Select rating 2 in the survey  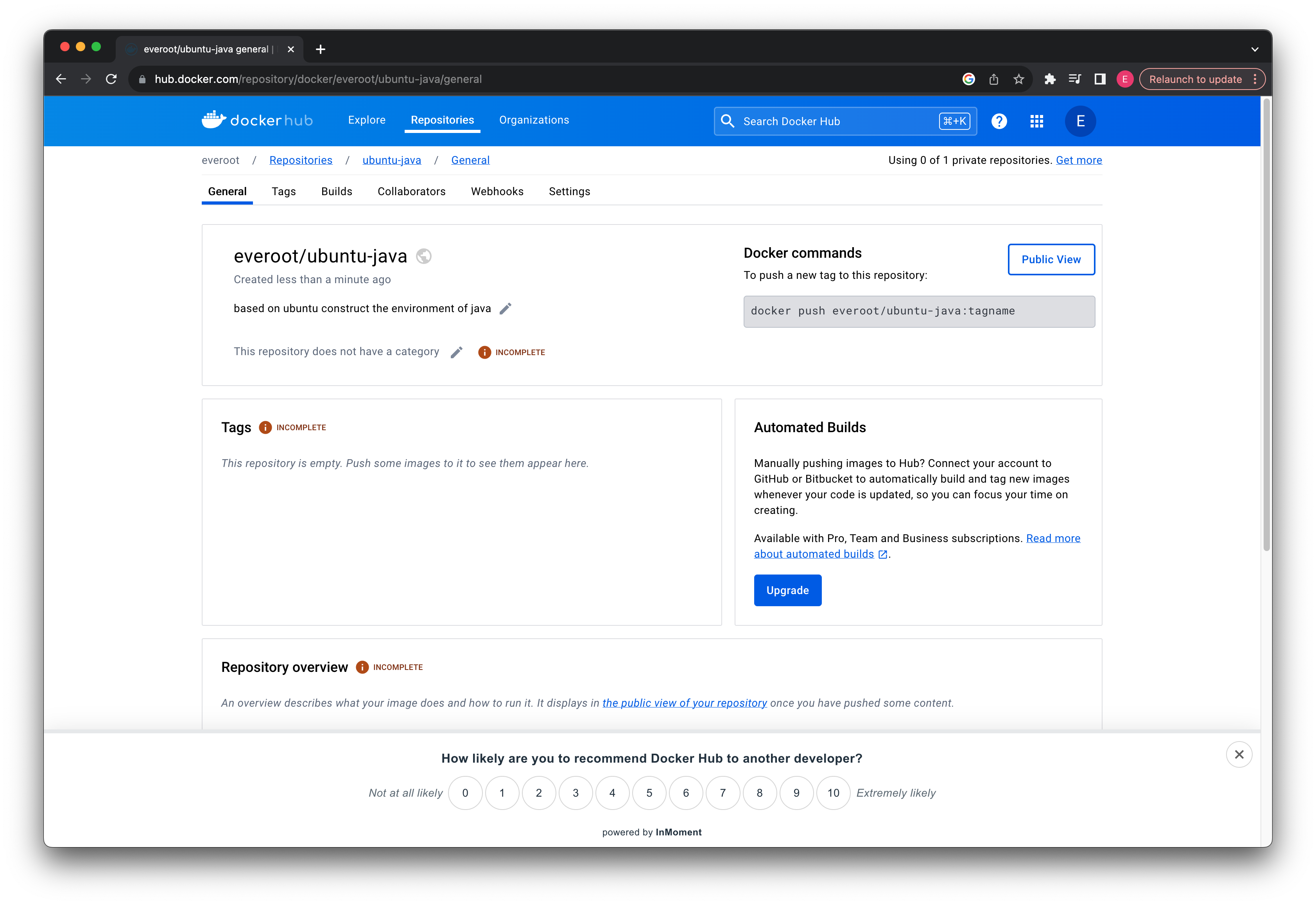pos(539,793)
